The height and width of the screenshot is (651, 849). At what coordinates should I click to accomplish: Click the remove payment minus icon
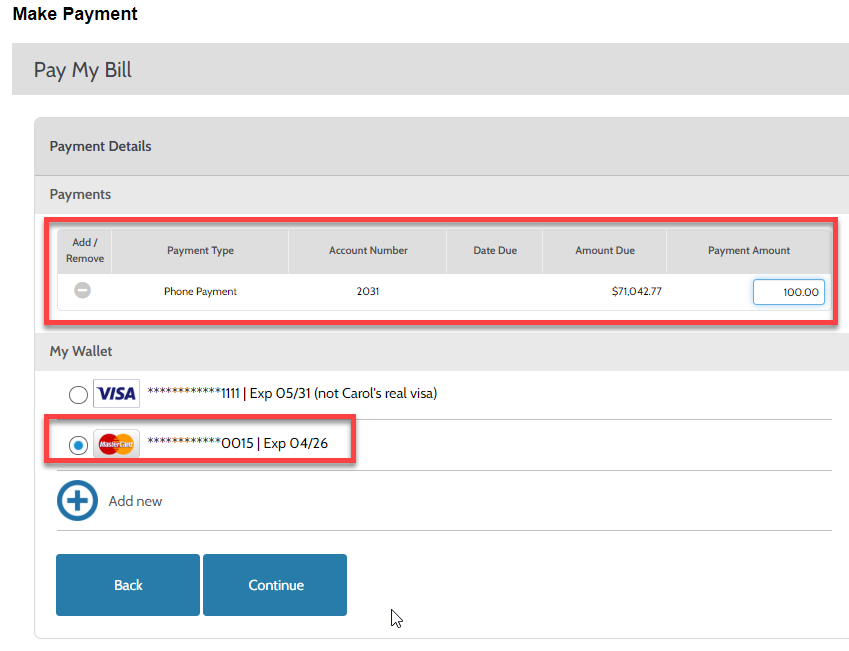(84, 291)
